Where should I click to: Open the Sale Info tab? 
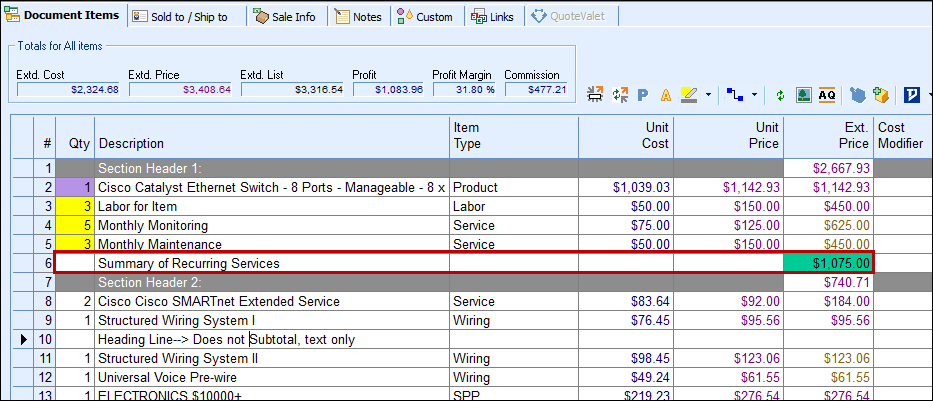[285, 16]
